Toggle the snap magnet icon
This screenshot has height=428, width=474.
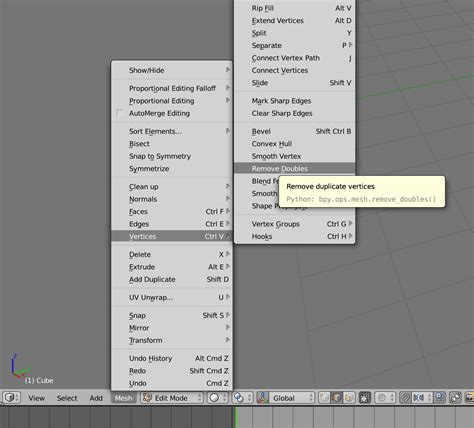[405, 398]
